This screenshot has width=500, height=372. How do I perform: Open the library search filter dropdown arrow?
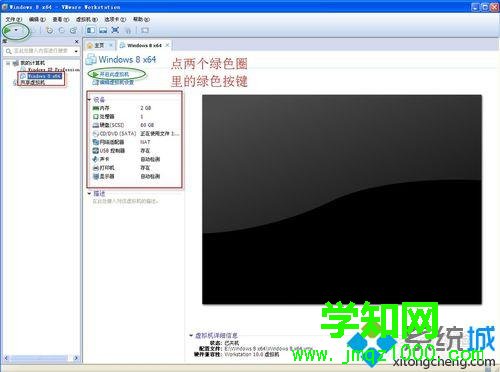coord(76,51)
